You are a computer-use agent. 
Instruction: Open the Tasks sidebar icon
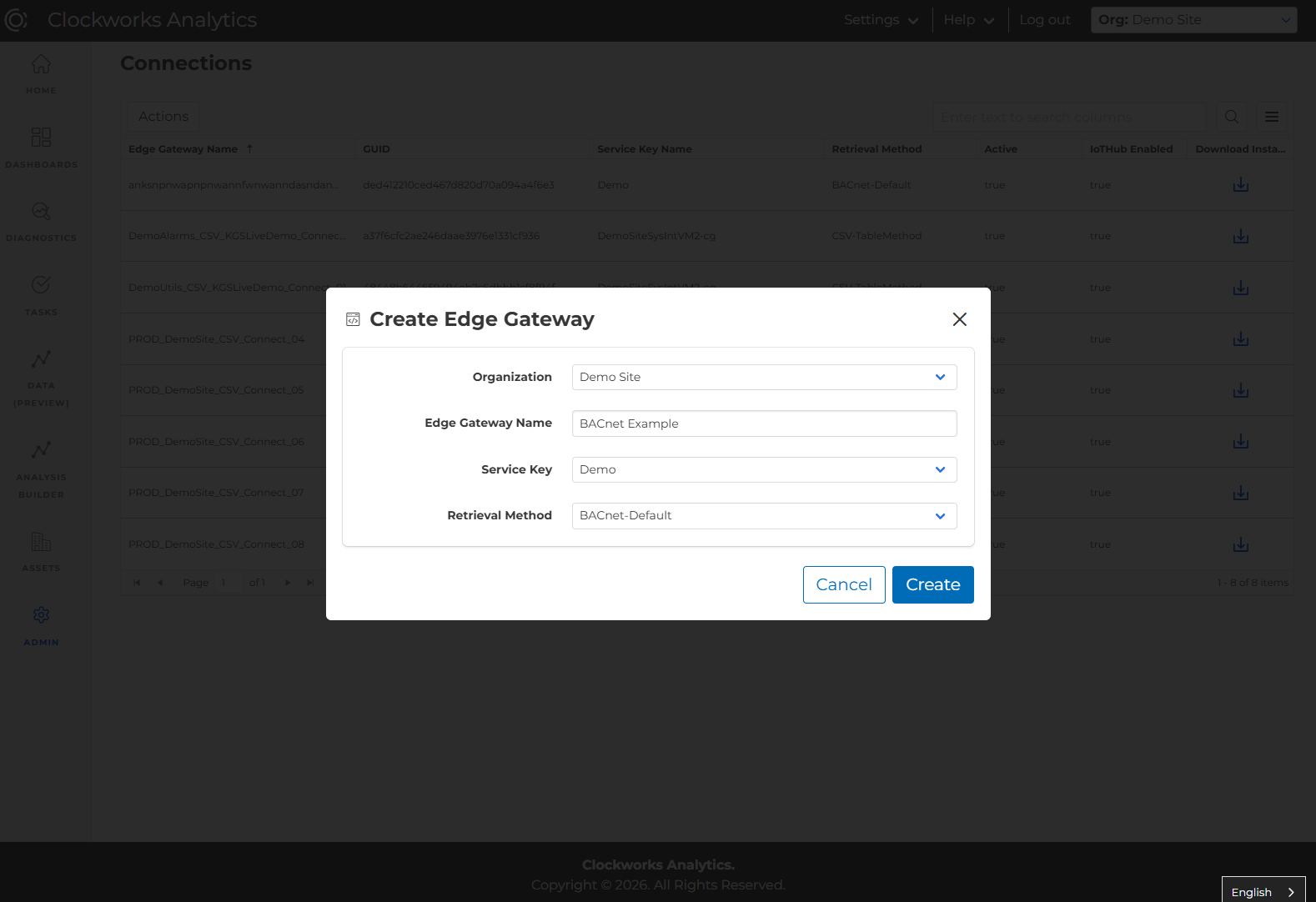pos(41,285)
